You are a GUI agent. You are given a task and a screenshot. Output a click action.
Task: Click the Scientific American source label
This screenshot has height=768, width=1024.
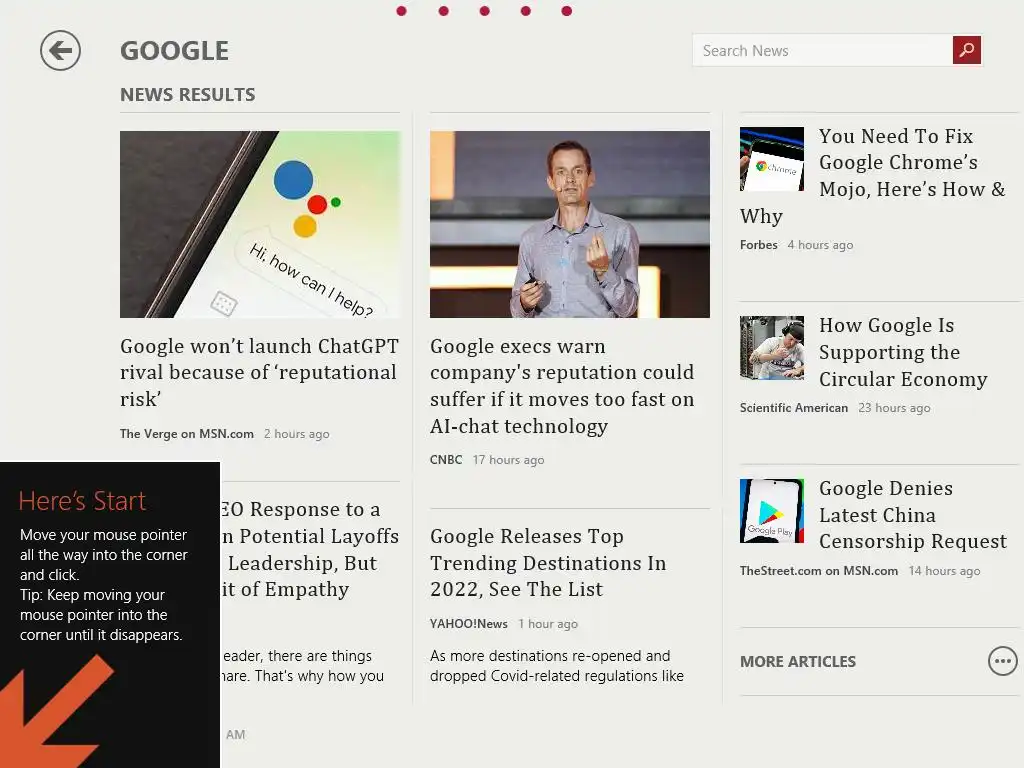[793, 408]
